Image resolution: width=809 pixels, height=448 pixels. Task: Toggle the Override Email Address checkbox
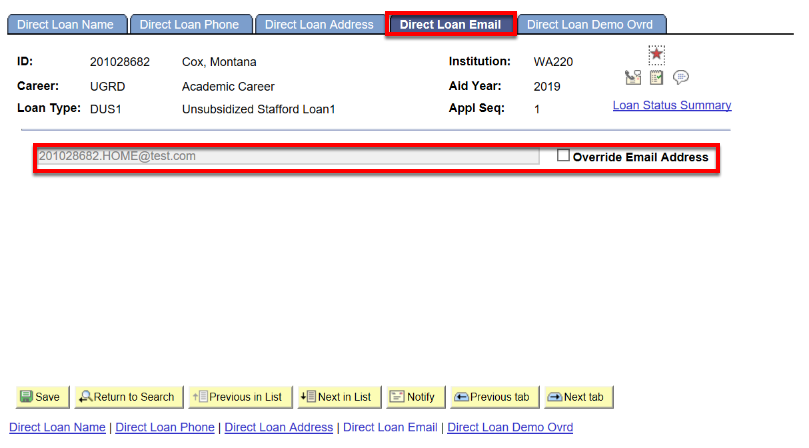[563, 155]
